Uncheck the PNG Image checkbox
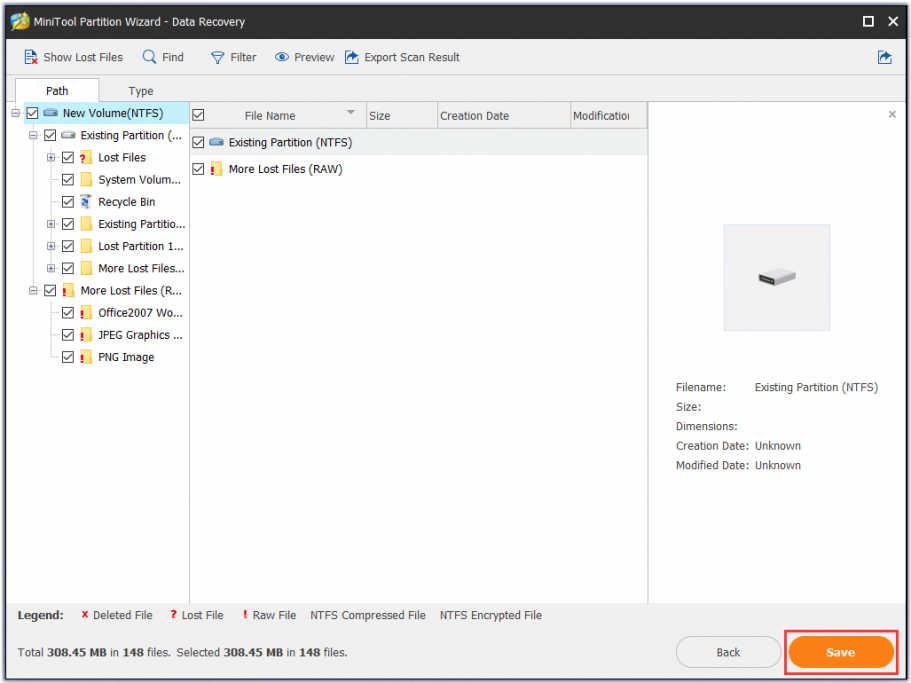Viewport: 911px width, 683px height. click(x=68, y=357)
